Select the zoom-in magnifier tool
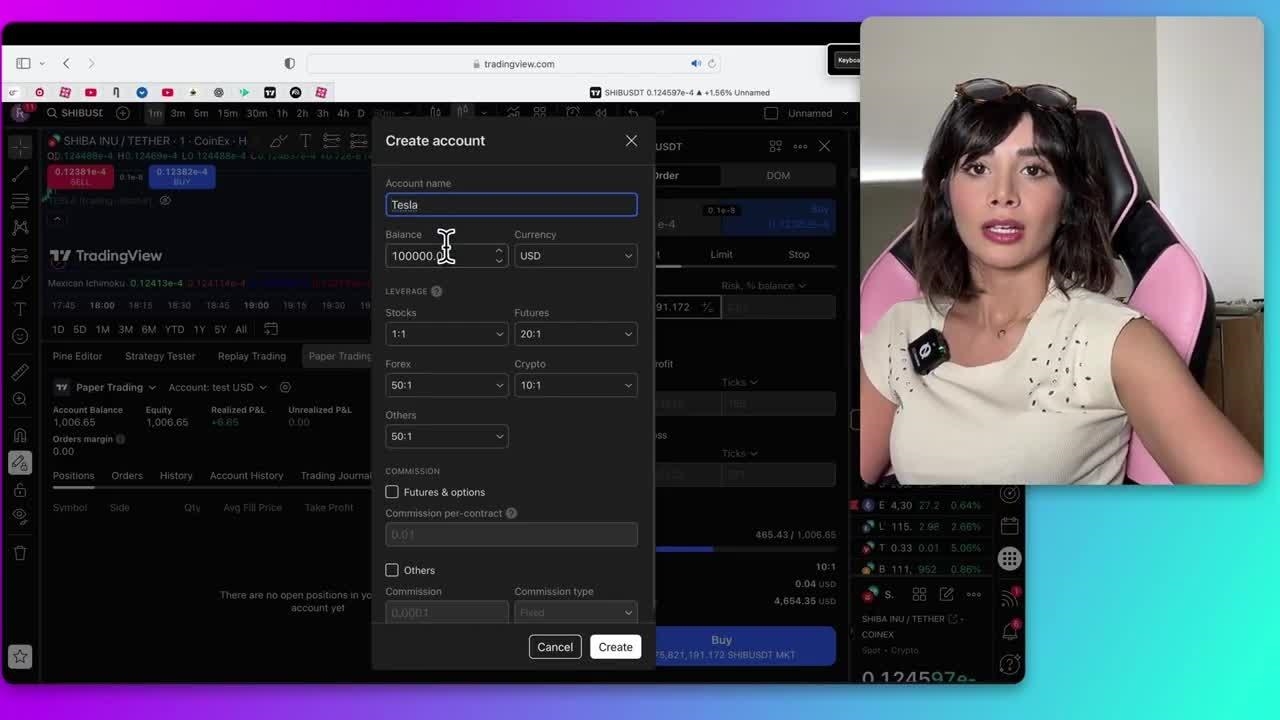Viewport: 1280px width, 720px height. (20, 399)
